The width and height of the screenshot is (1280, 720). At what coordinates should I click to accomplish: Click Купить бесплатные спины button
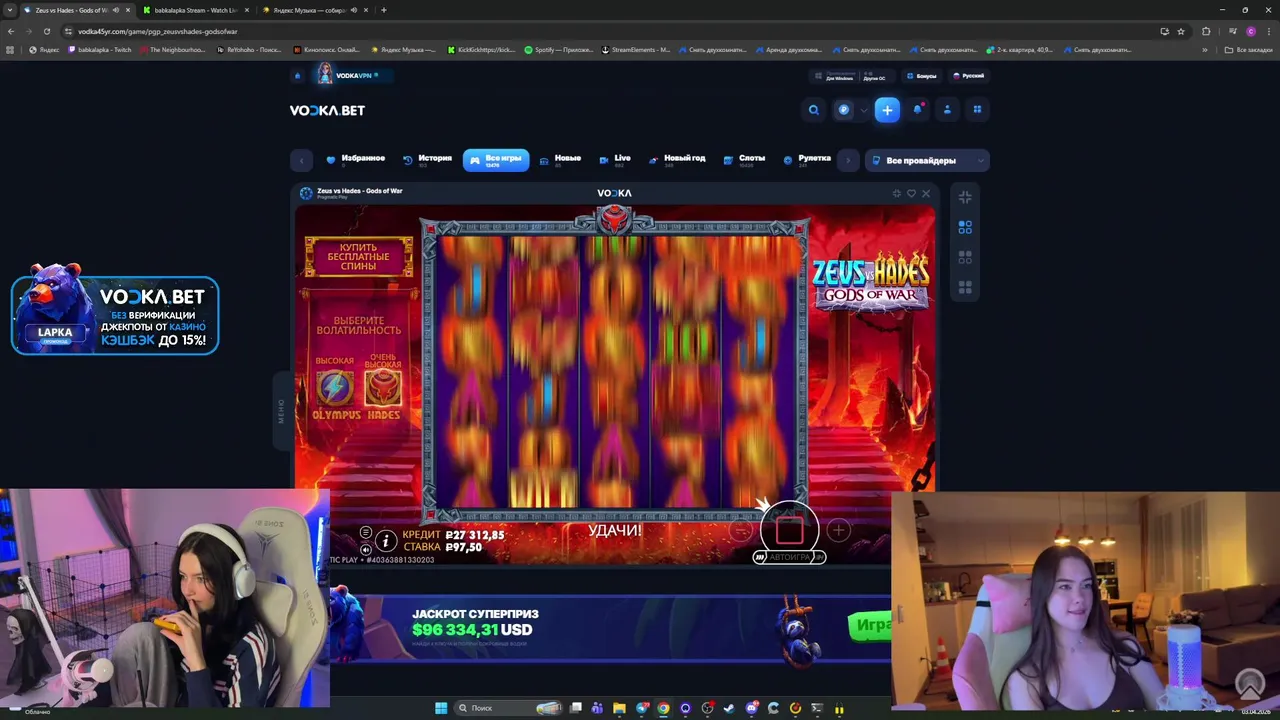pos(359,257)
